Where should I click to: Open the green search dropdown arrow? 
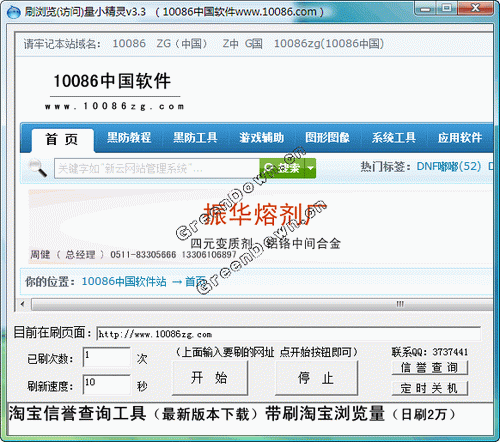pyautogui.click(x=311, y=168)
